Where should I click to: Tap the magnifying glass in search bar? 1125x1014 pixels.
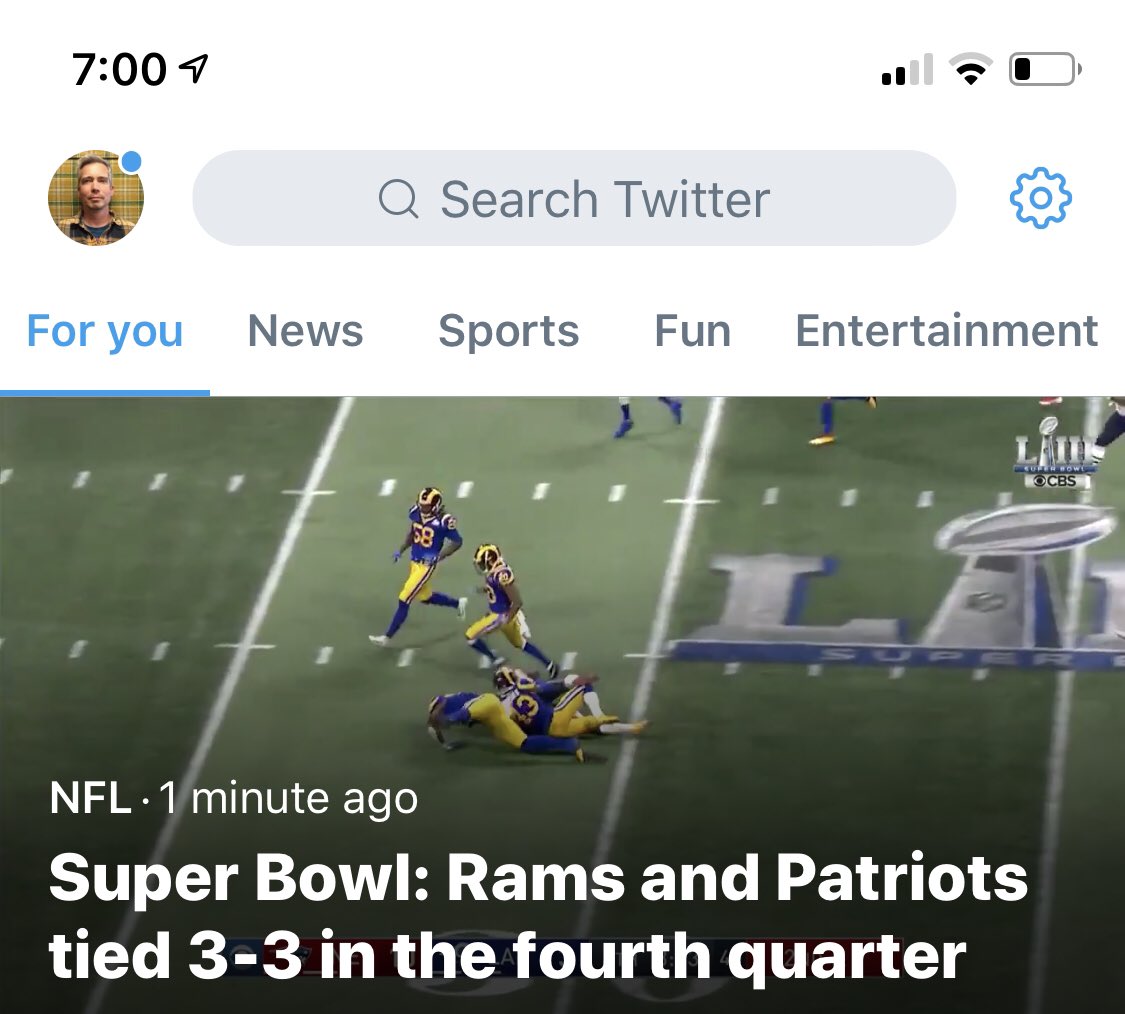coord(398,198)
